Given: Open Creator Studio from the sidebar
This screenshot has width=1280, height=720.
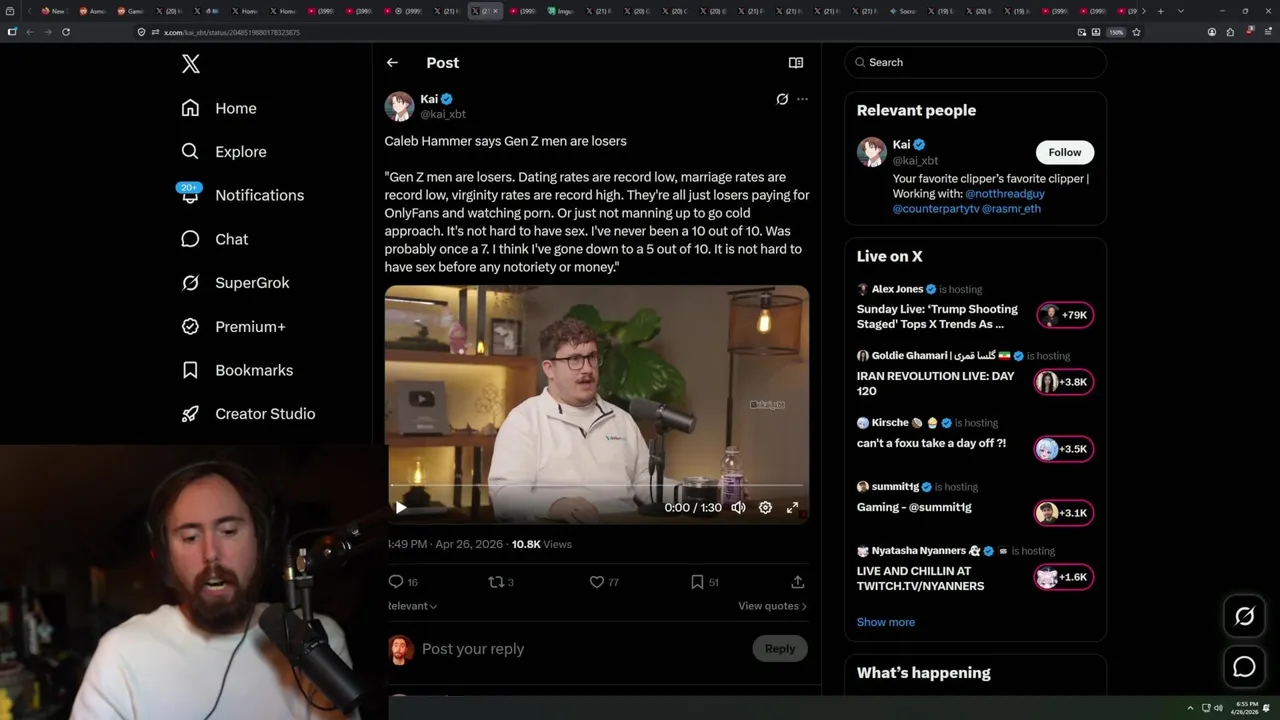Looking at the screenshot, I should click(x=248, y=414).
